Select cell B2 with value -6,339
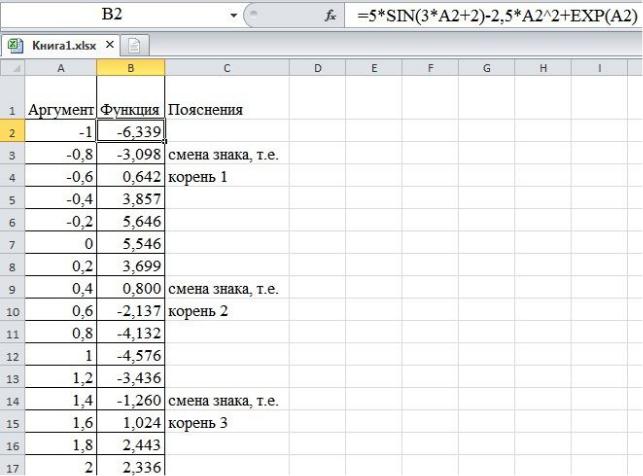Image resolution: width=643 pixels, height=476 pixels. [131, 131]
